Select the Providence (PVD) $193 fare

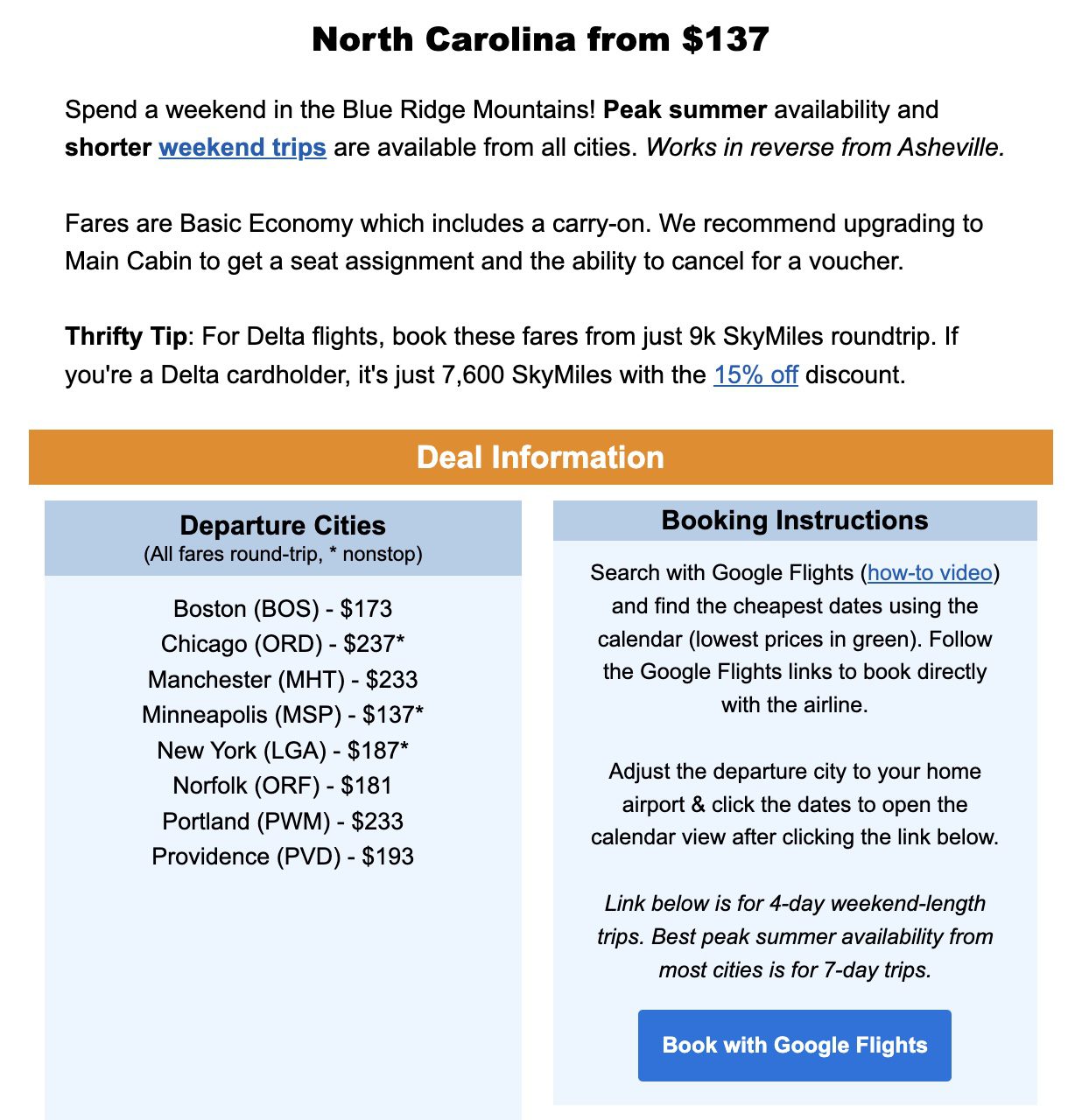(x=283, y=857)
